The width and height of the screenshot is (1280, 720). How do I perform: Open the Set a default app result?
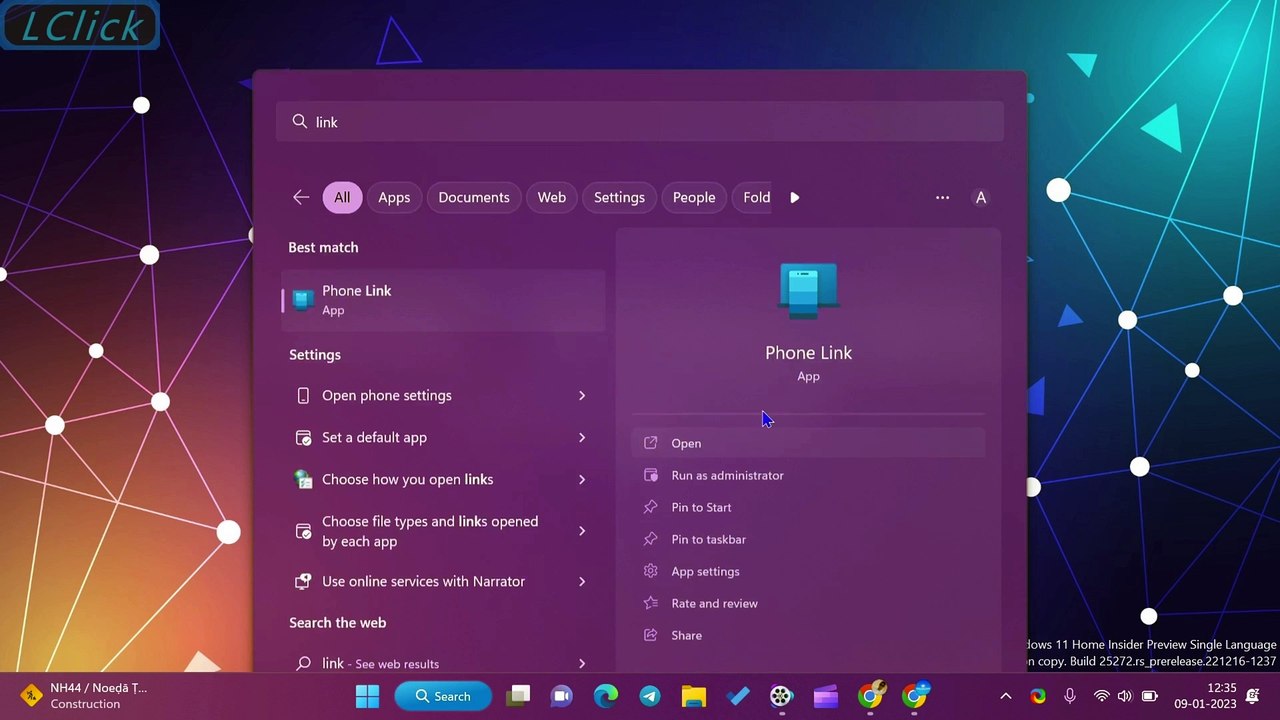444,438
